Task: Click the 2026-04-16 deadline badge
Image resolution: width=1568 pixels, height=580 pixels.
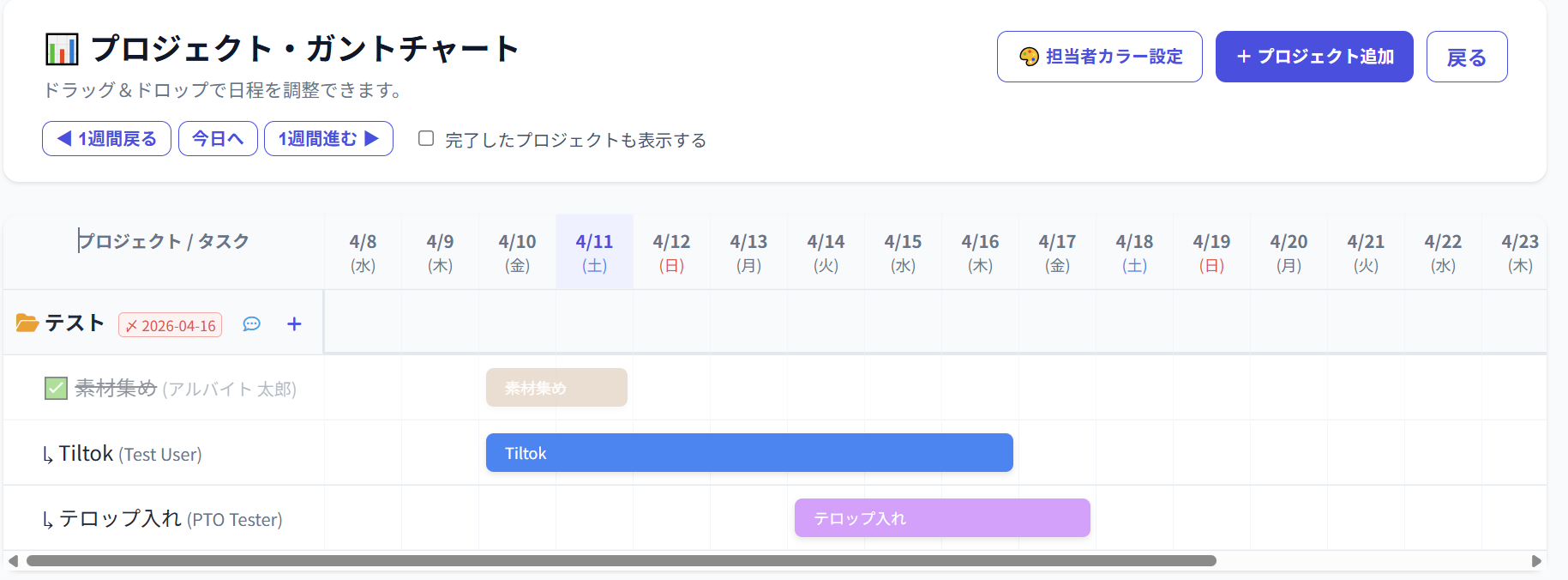Action: [170, 325]
